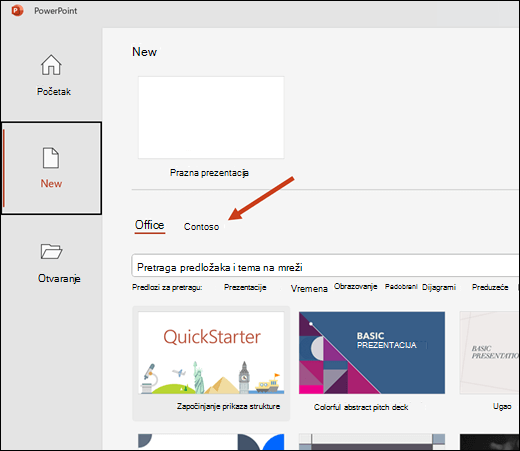Choose the Vremena search suggestion
The image size is (520, 451).
pyautogui.click(x=309, y=288)
